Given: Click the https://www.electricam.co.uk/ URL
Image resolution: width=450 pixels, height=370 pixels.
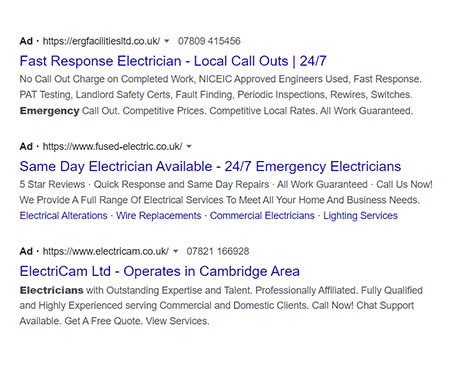Looking at the screenshot, I should pos(106,251).
